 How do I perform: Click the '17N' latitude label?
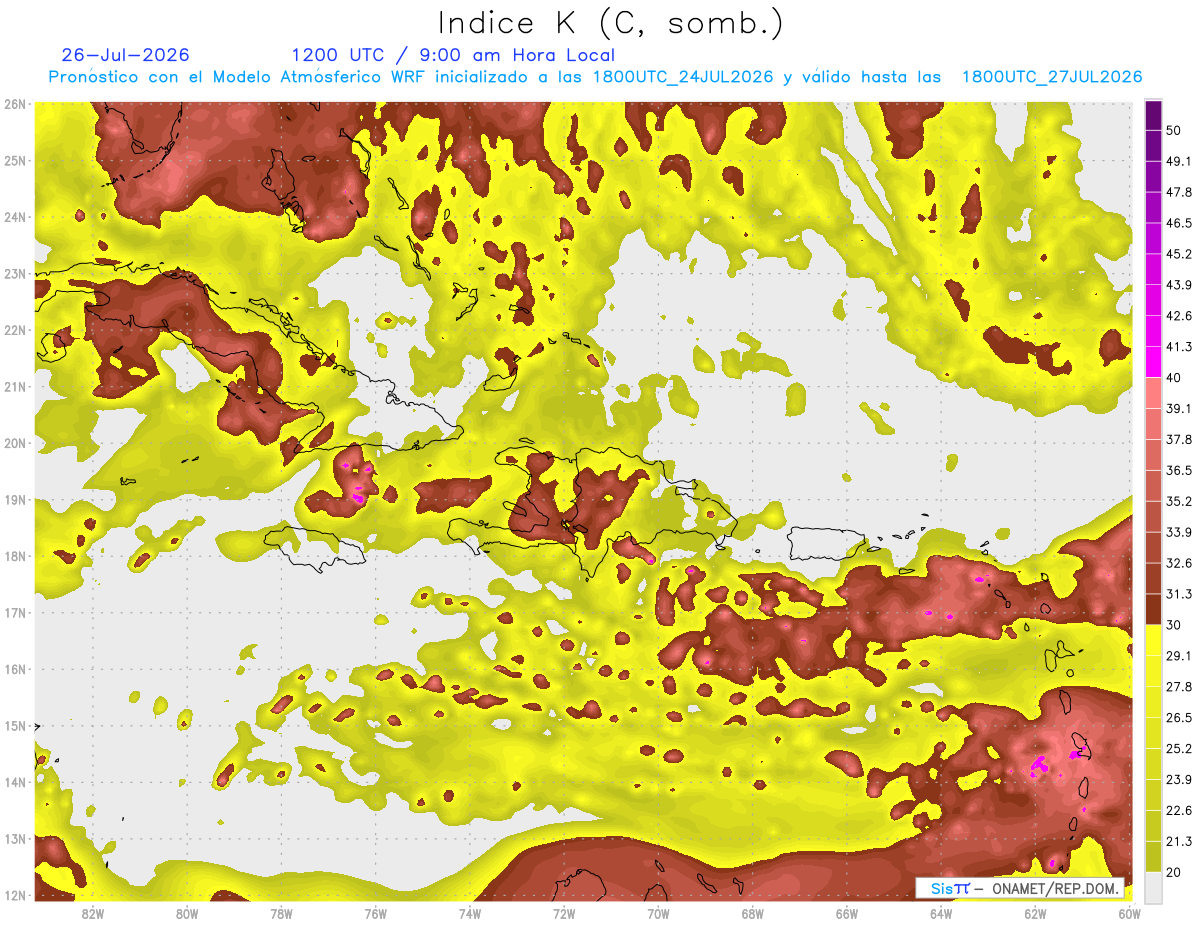(14, 612)
